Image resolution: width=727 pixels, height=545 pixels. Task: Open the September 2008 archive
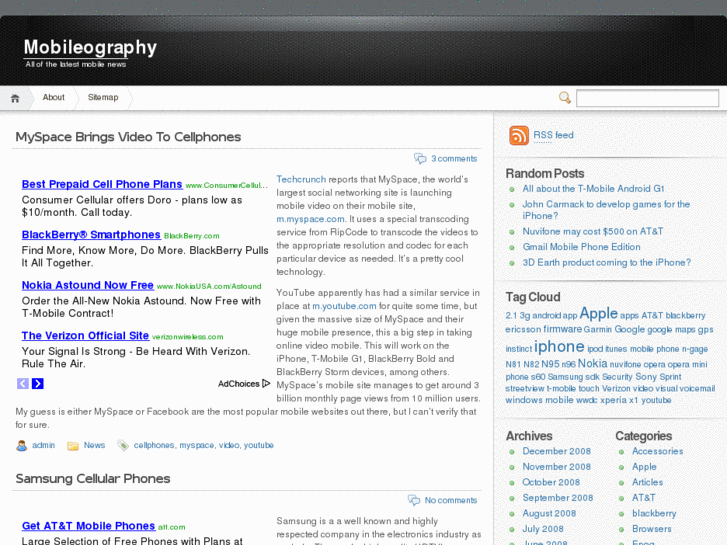pos(558,498)
